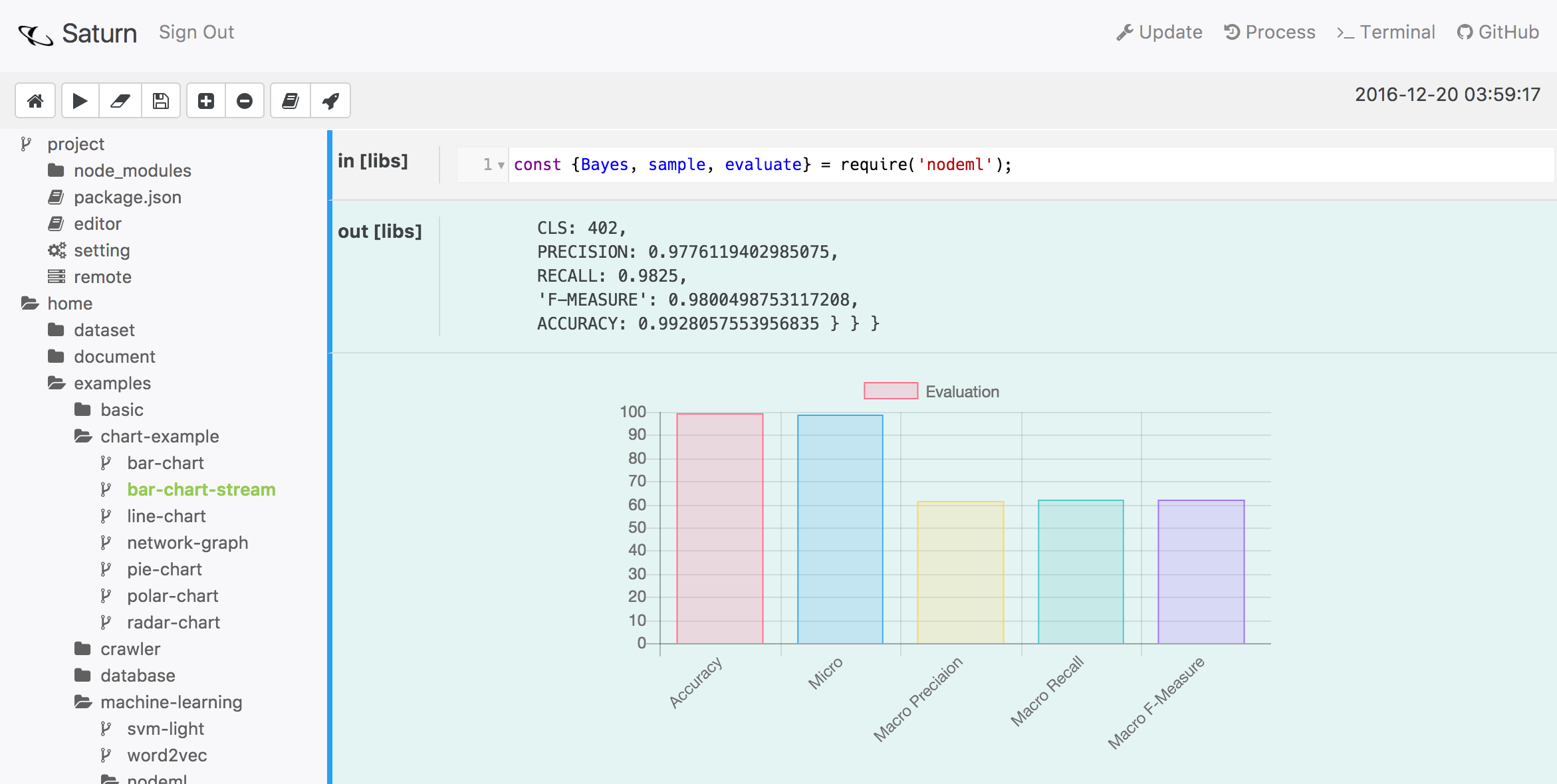Click the home toolbar icon
This screenshot has width=1557, height=784.
(x=35, y=101)
